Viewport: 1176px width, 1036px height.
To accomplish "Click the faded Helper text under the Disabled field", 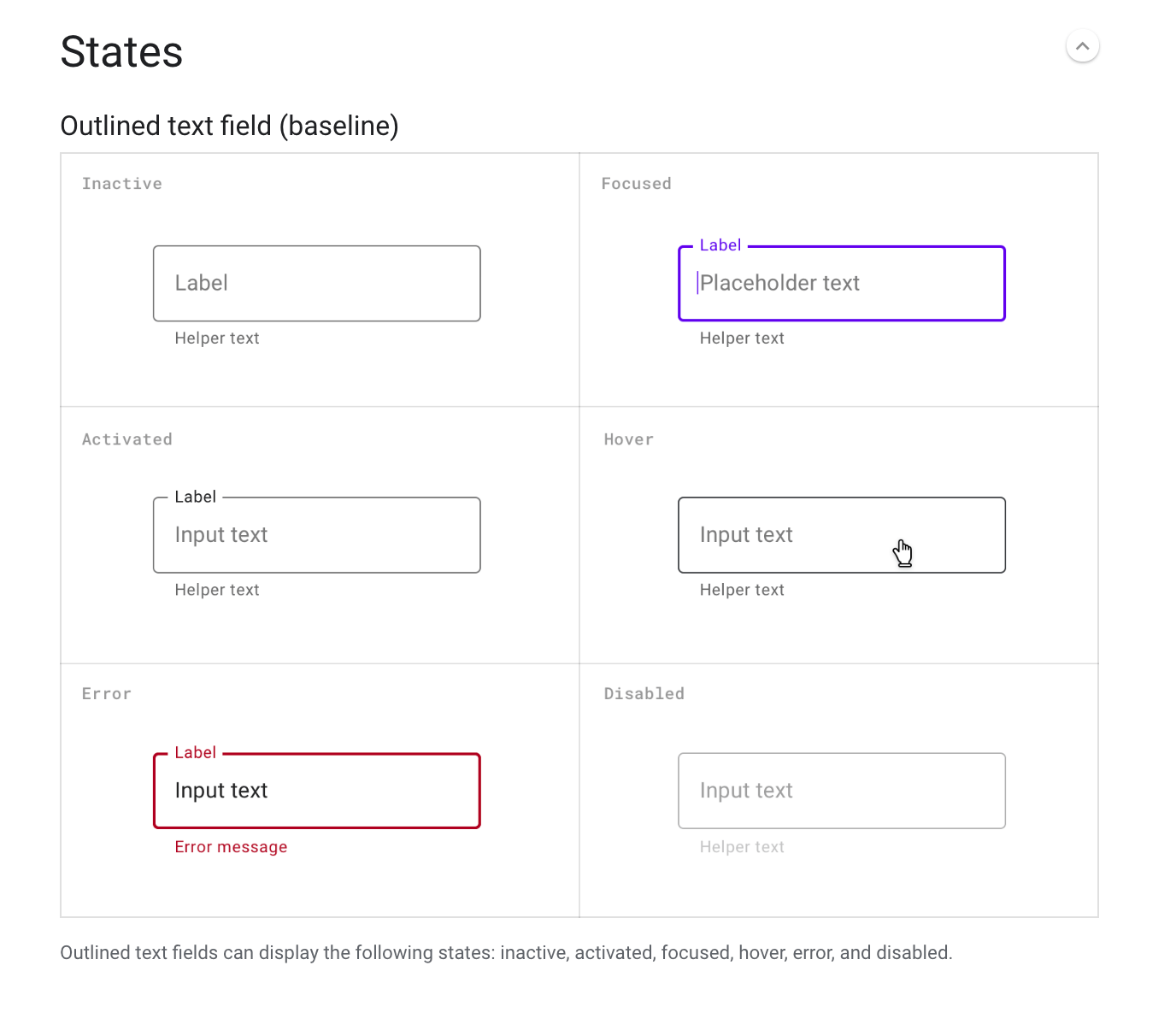I will click(742, 847).
